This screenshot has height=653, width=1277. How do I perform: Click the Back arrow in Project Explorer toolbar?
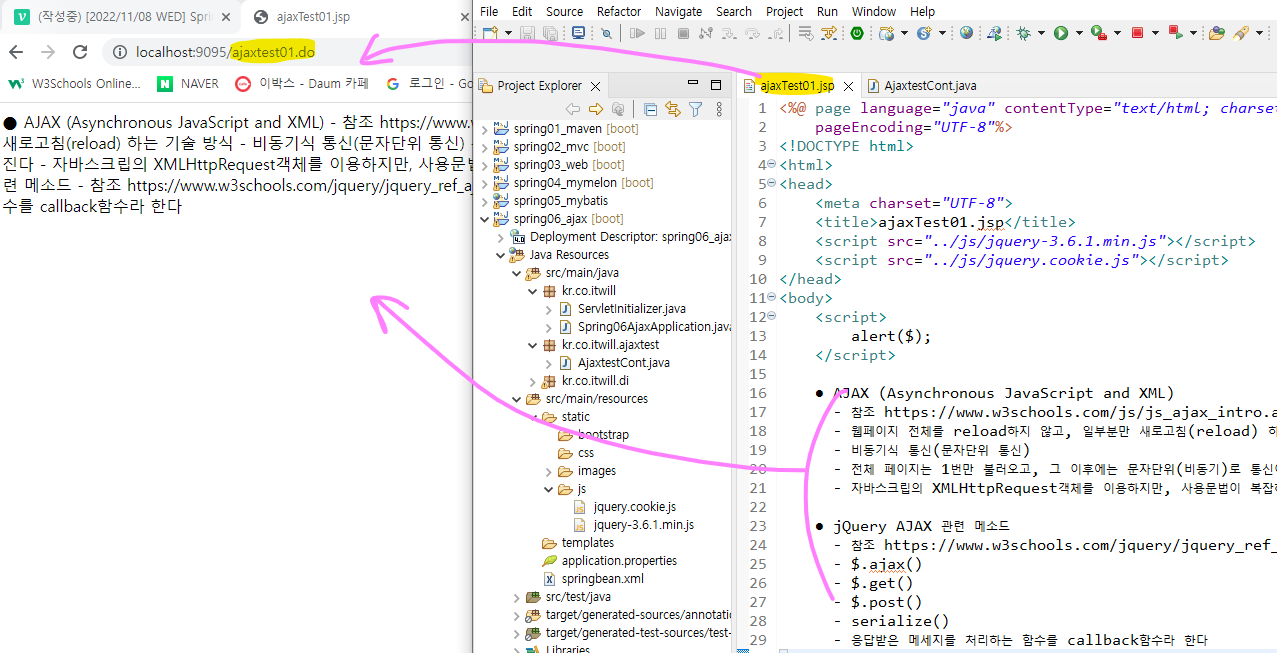point(572,109)
